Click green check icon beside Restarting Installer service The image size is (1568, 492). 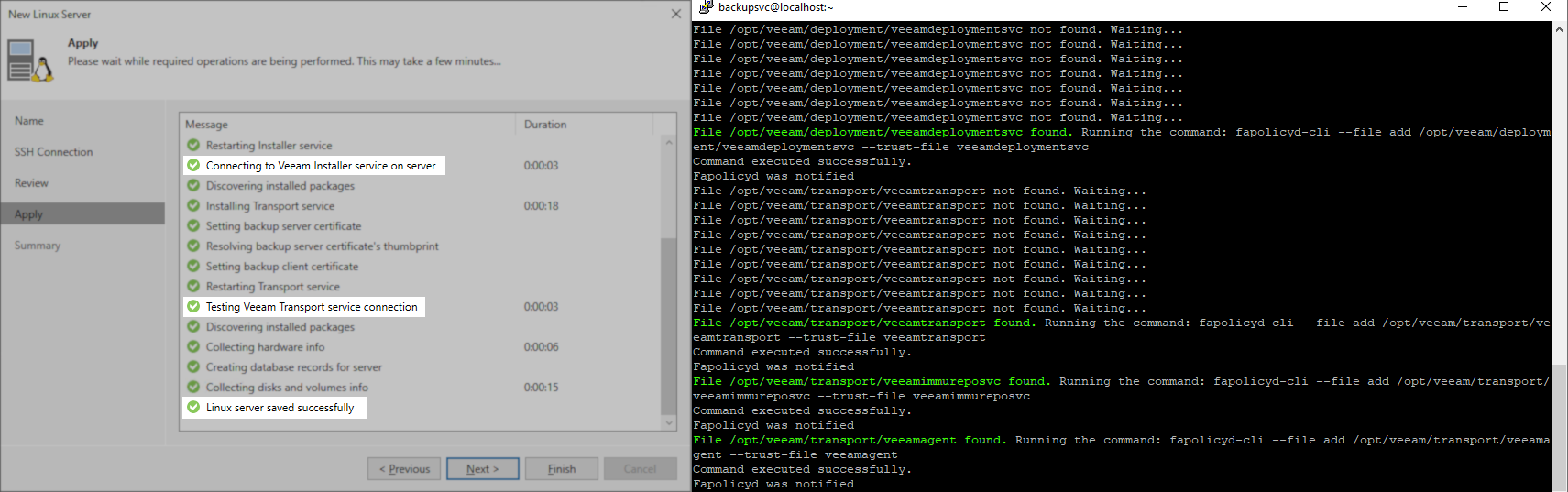coord(193,145)
